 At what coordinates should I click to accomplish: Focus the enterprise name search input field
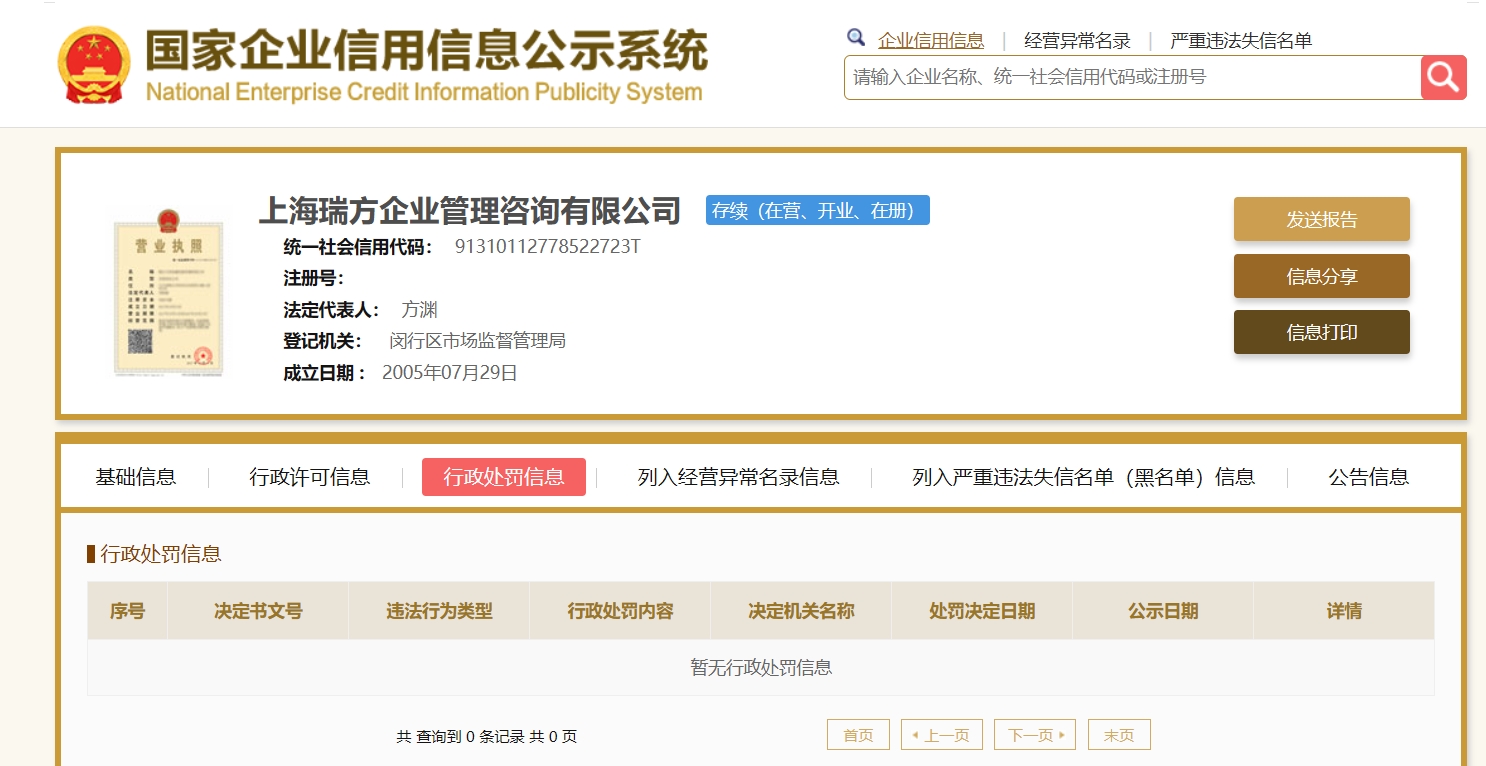click(1133, 77)
